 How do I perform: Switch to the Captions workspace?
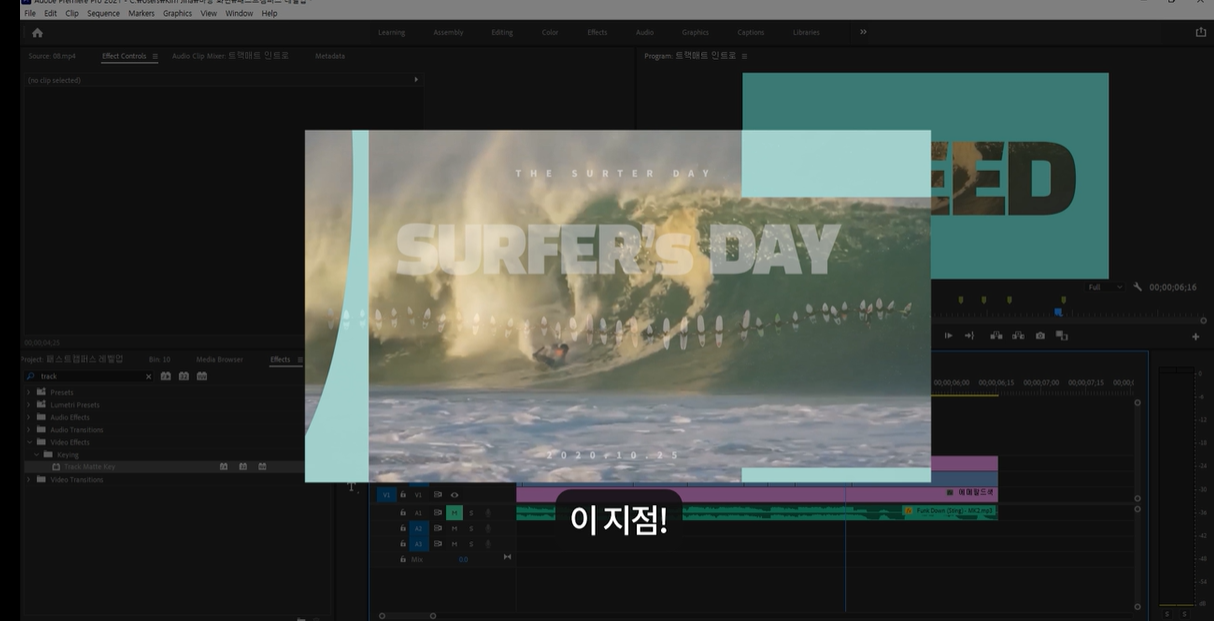click(x=750, y=32)
